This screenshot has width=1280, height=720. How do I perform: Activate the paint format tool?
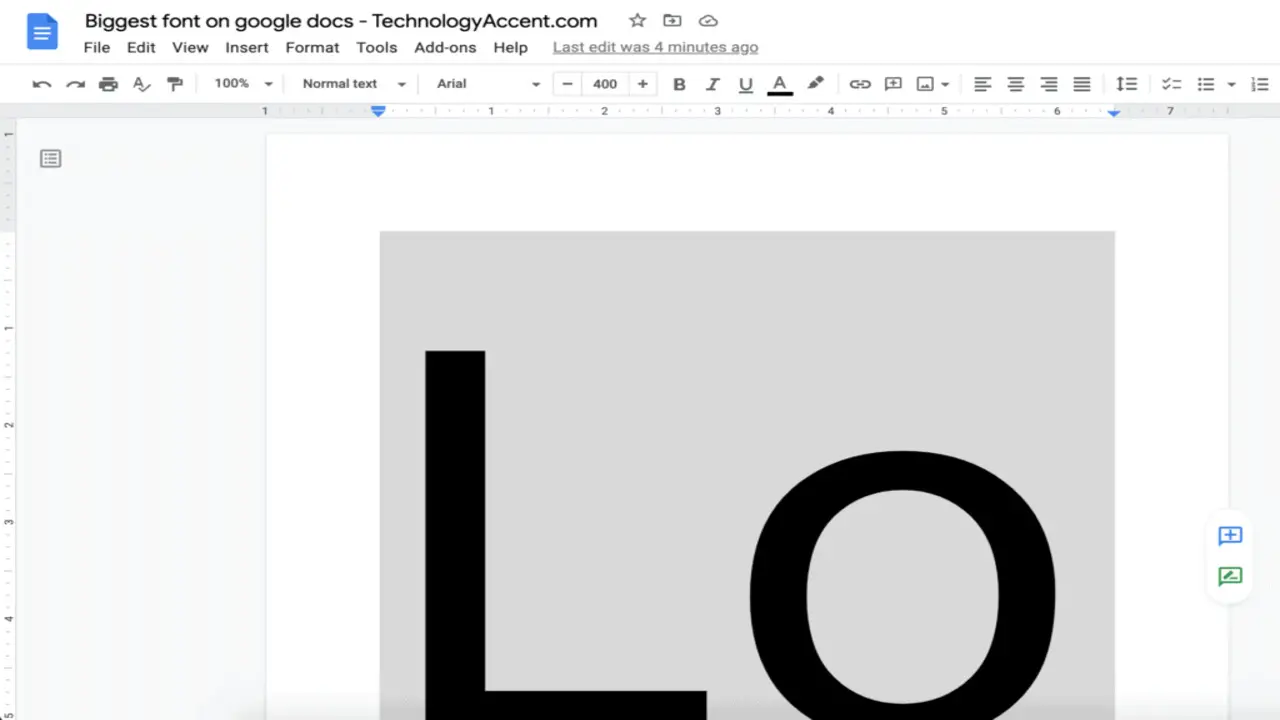tap(175, 84)
